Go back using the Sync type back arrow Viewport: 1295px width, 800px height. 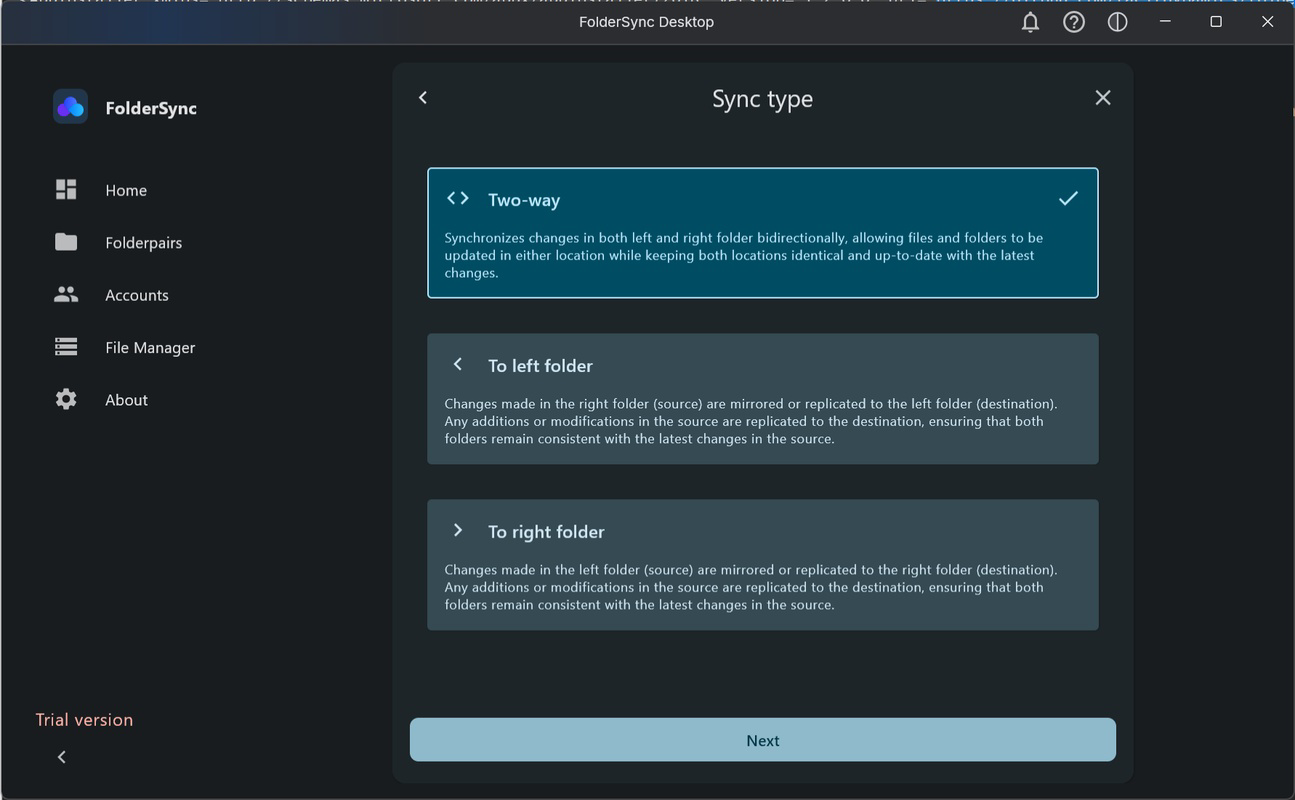[423, 97]
